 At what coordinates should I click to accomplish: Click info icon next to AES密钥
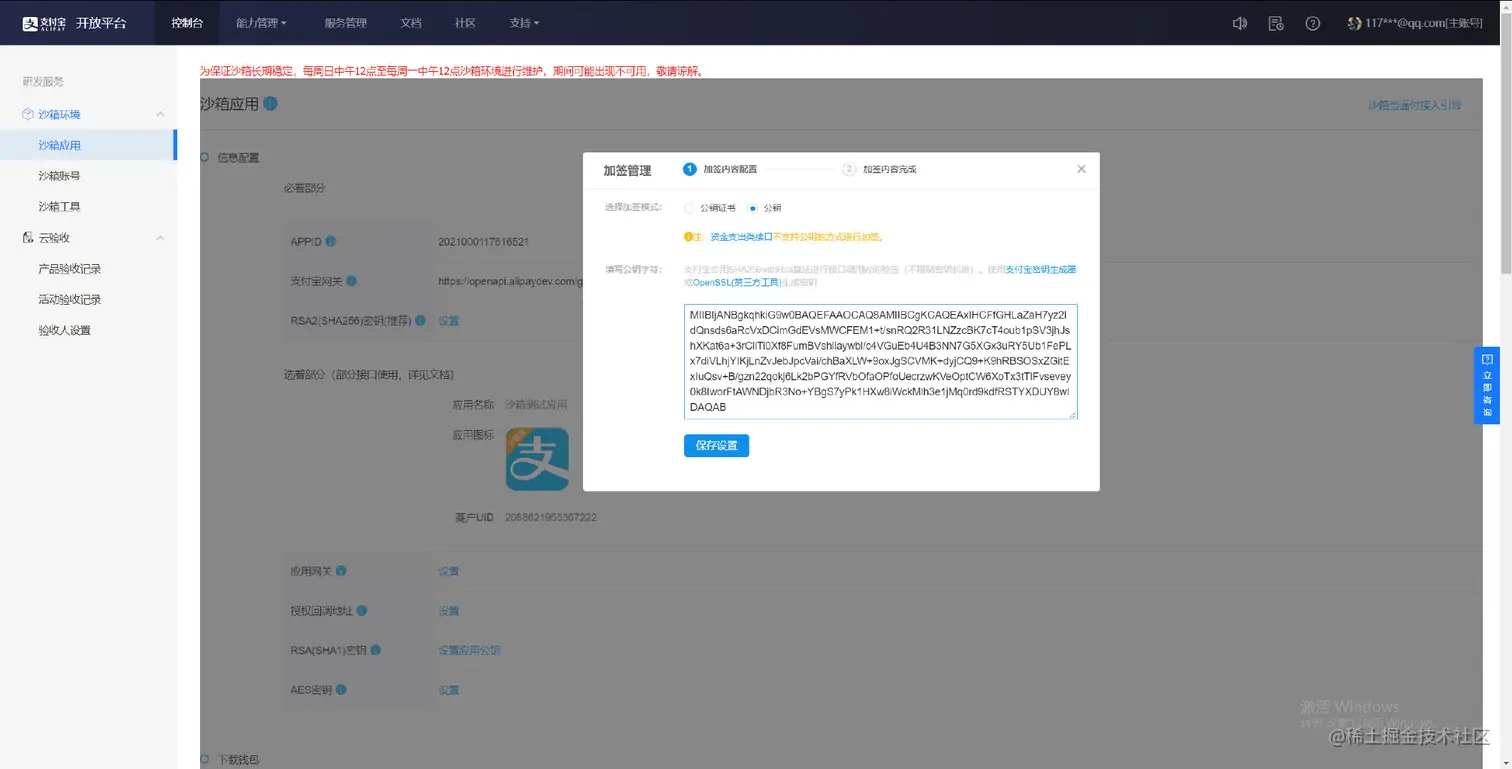[x=341, y=690]
